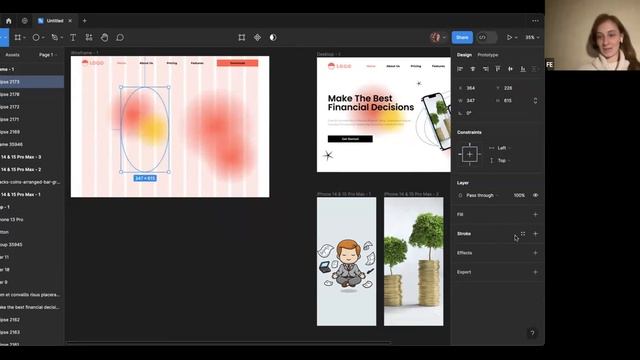
Task: Open the Present play options arrow
Action: (x=516, y=38)
